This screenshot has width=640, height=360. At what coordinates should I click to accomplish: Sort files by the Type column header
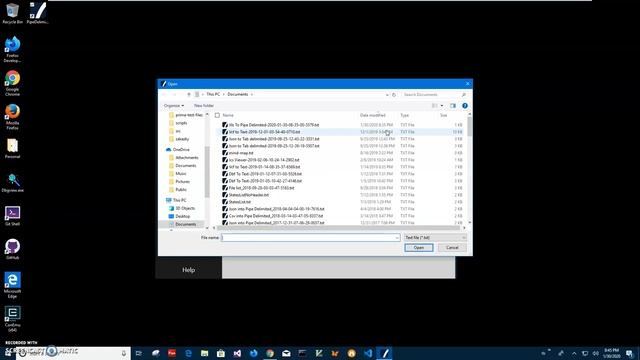tap(404, 116)
